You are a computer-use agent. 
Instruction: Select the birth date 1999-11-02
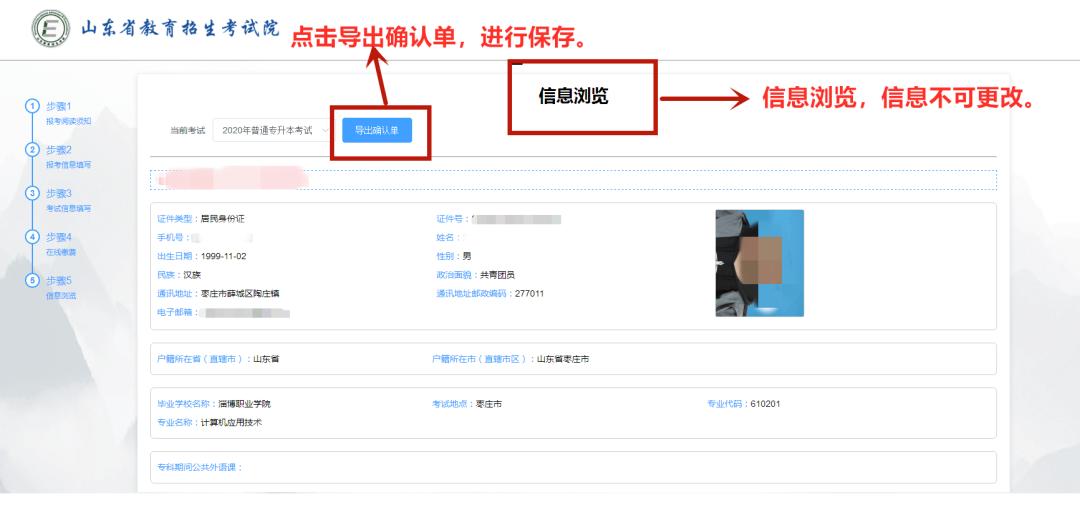pyautogui.click(x=223, y=256)
